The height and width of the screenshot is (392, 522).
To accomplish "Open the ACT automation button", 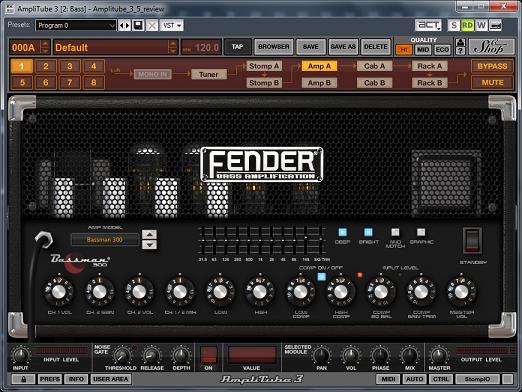I will (x=428, y=25).
